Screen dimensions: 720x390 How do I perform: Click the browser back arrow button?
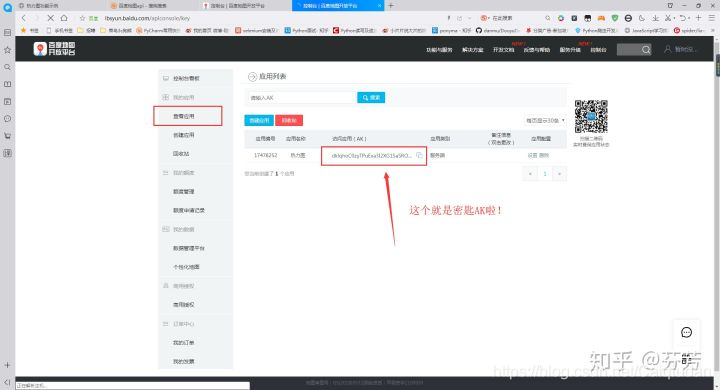(x=24, y=18)
